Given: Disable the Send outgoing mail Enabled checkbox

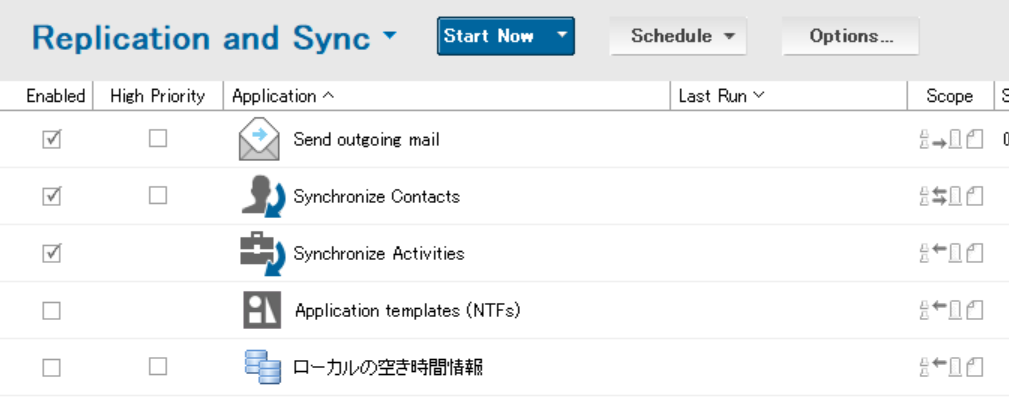Looking at the screenshot, I should (x=51, y=139).
